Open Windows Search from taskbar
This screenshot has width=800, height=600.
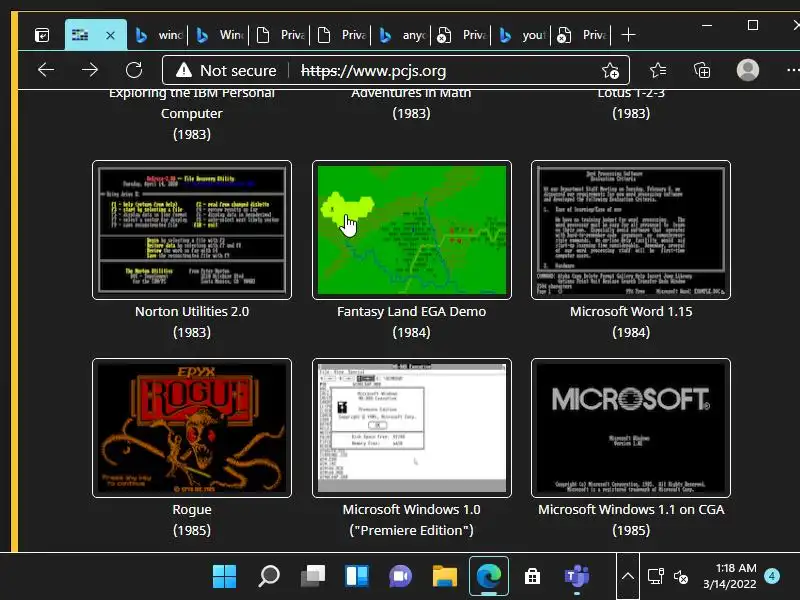[x=269, y=577]
